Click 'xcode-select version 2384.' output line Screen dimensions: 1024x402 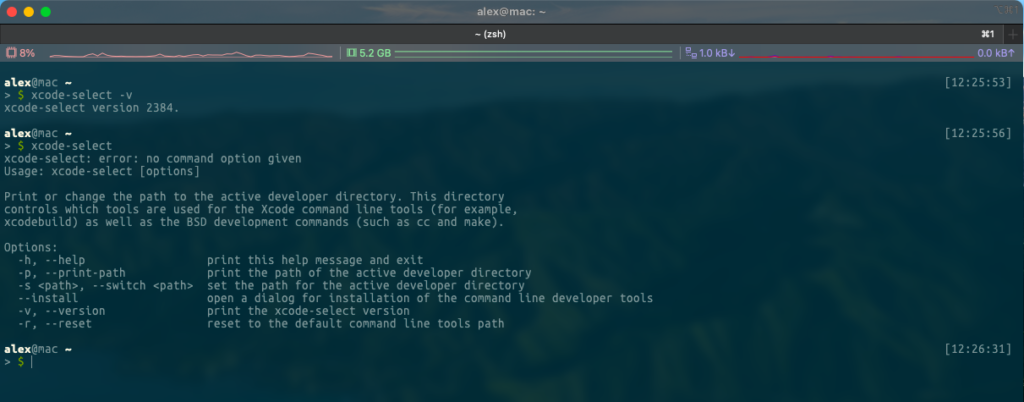click(91, 108)
